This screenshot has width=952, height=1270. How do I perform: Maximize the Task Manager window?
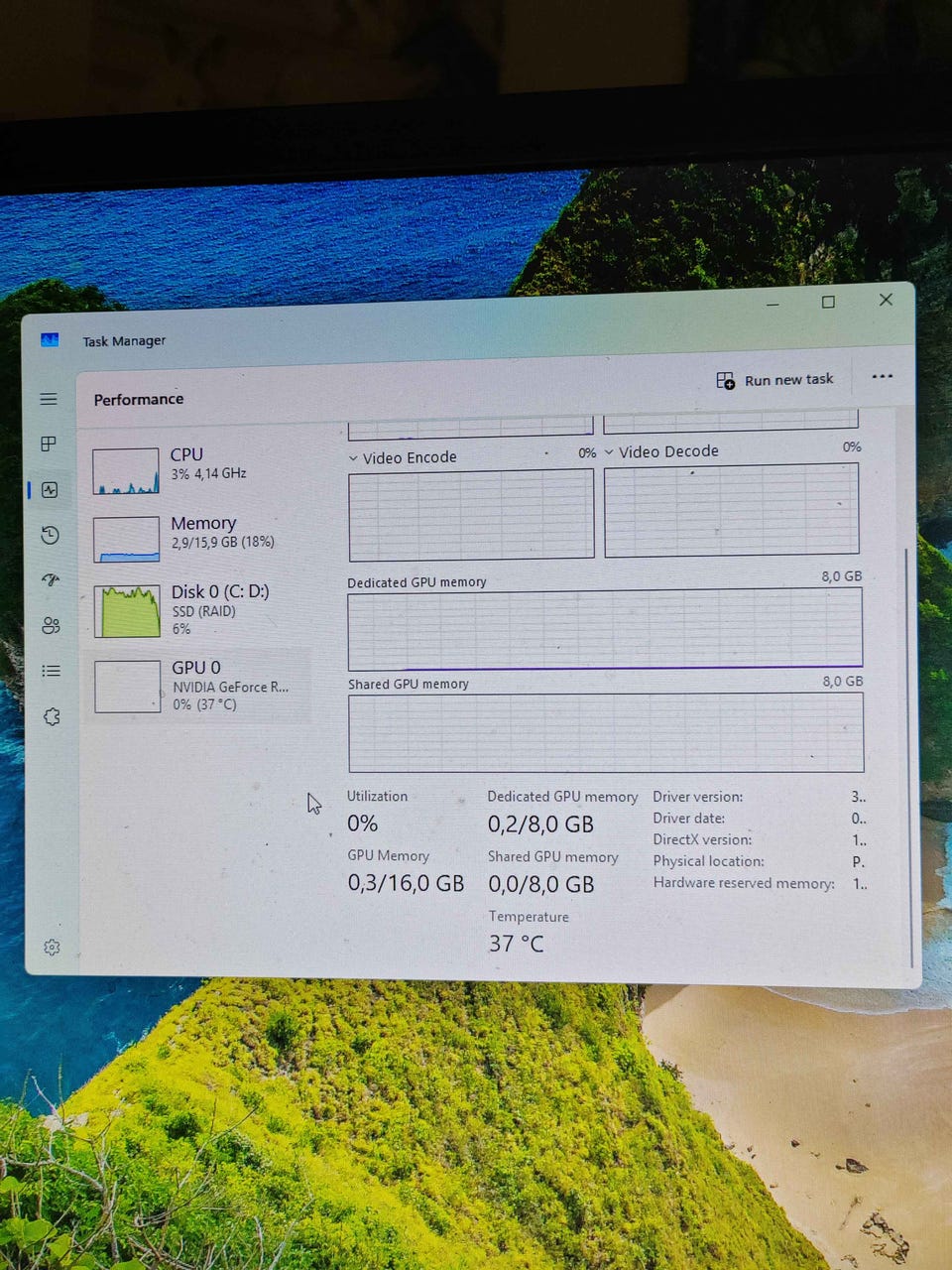tap(828, 302)
